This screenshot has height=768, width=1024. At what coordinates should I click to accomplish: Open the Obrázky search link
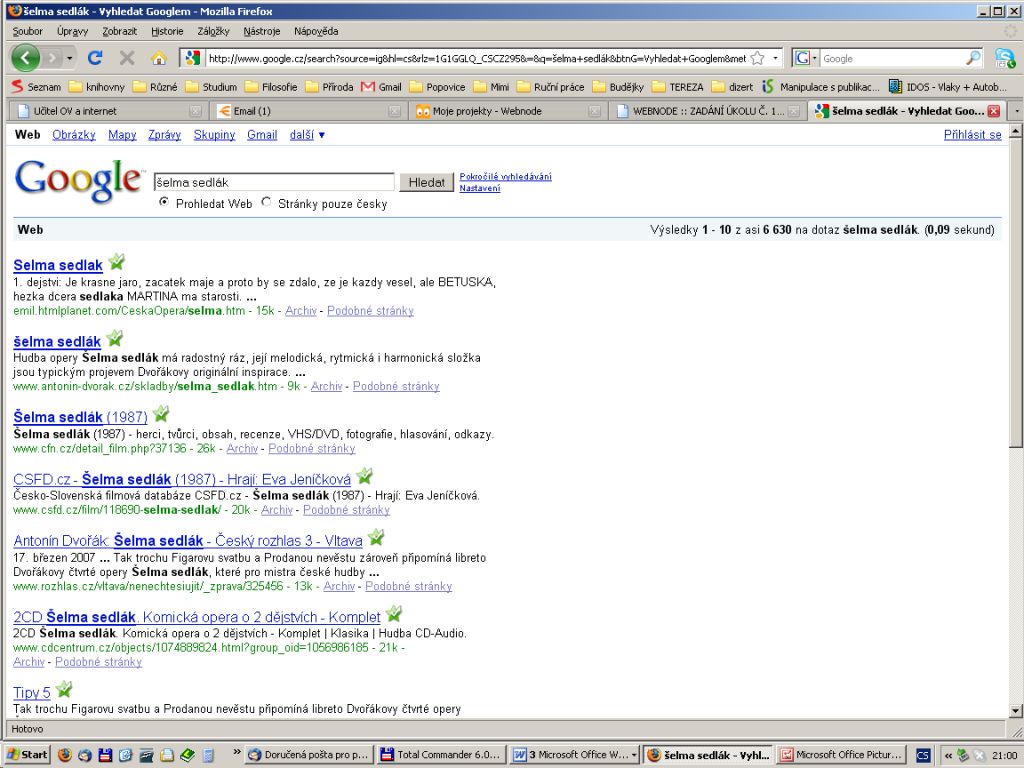coord(74,135)
